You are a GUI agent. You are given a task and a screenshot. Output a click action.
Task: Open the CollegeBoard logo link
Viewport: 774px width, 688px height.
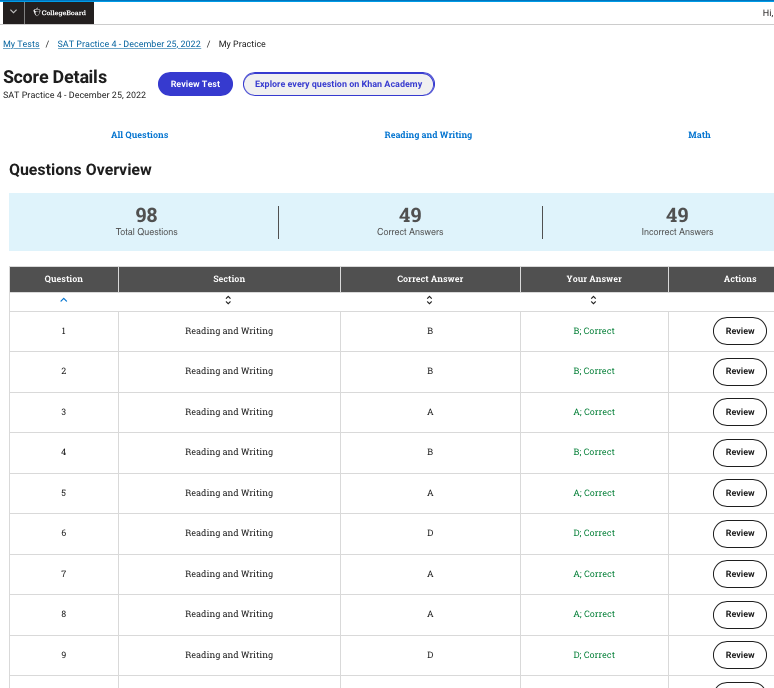59,12
